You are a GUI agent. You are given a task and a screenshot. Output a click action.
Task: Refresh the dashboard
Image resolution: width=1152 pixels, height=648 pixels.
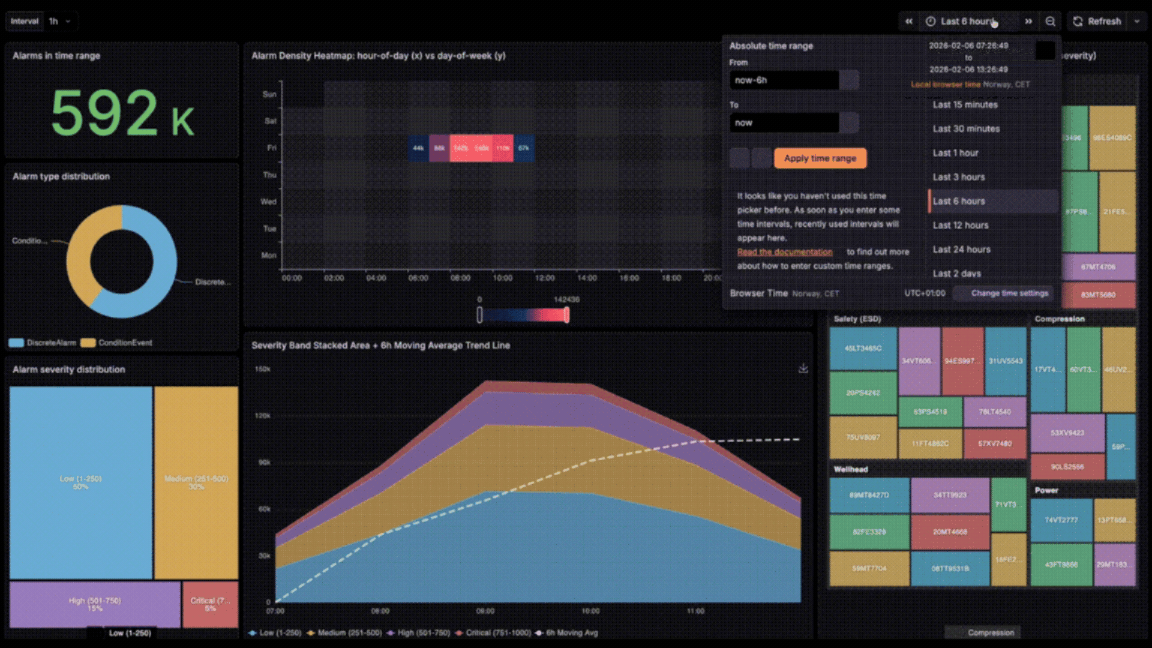tap(1097, 21)
